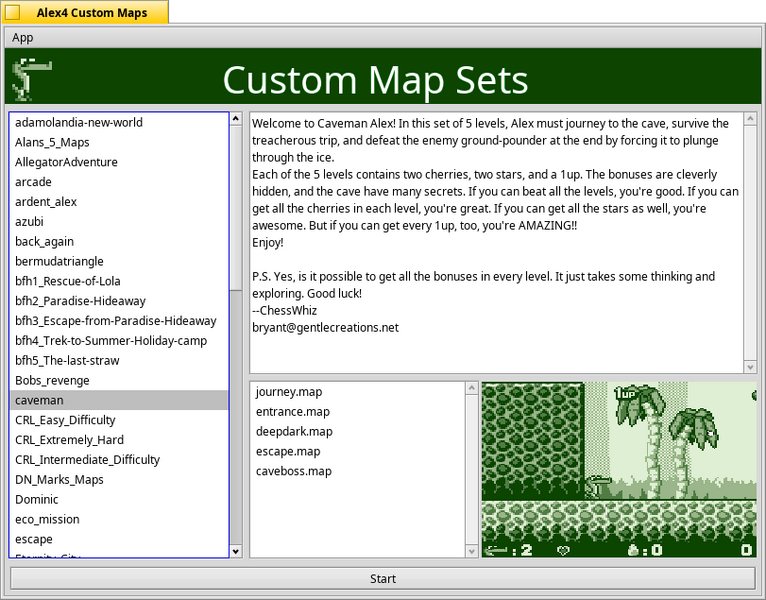Image resolution: width=766 pixels, height=600 pixels.
Task: Click map set list scroll-down arrow
Action: (236, 551)
